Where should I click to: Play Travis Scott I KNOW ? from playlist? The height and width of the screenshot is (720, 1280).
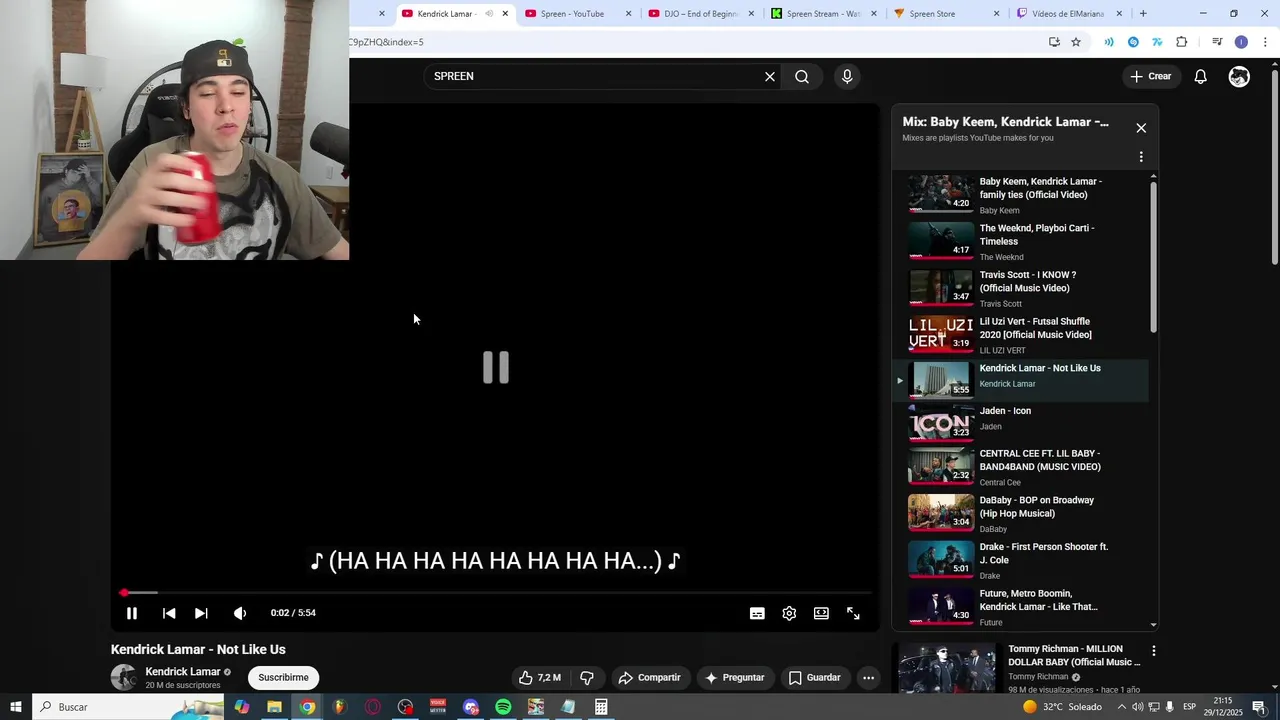[1020, 288]
